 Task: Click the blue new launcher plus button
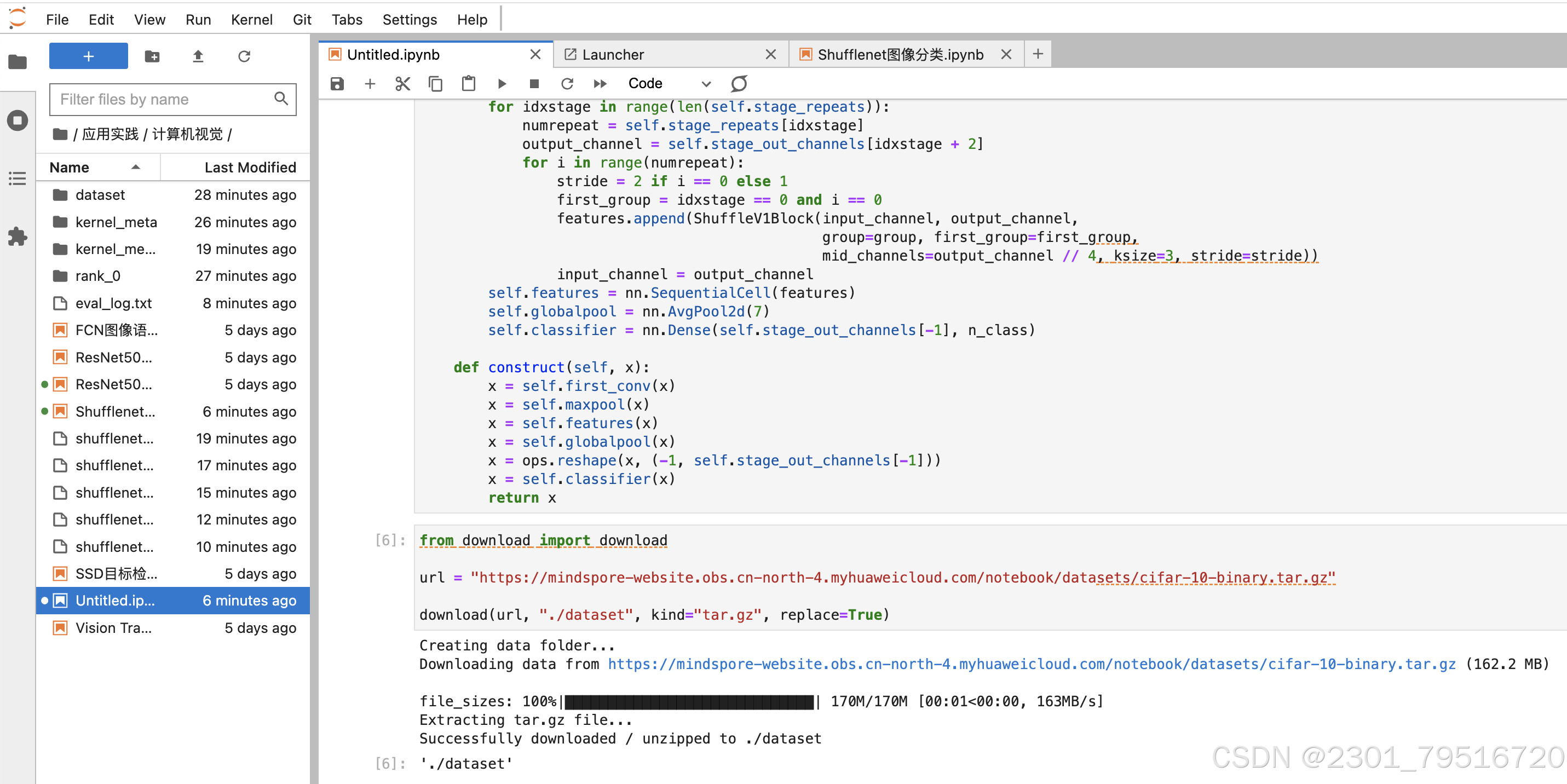point(88,56)
